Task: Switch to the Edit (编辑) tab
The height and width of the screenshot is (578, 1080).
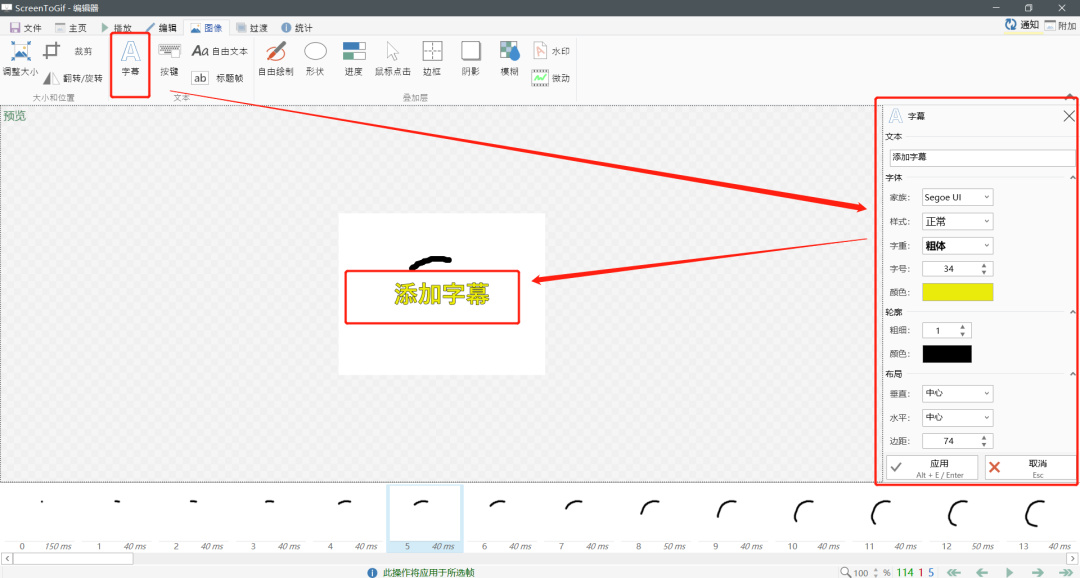Action: 161,28
